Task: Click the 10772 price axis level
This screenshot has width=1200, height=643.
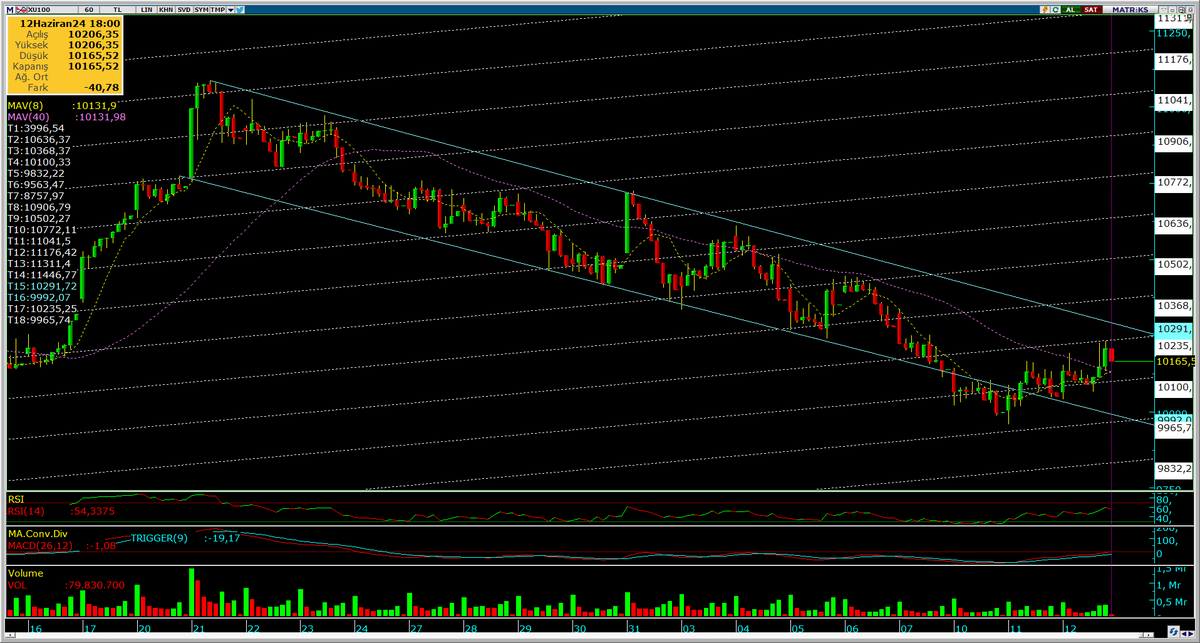Action: point(1174,183)
